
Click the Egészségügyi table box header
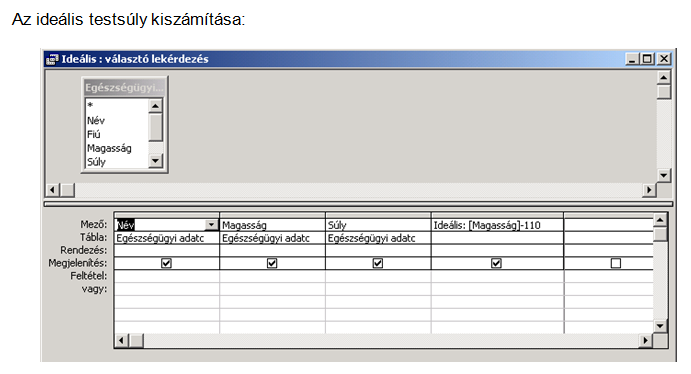(x=124, y=87)
